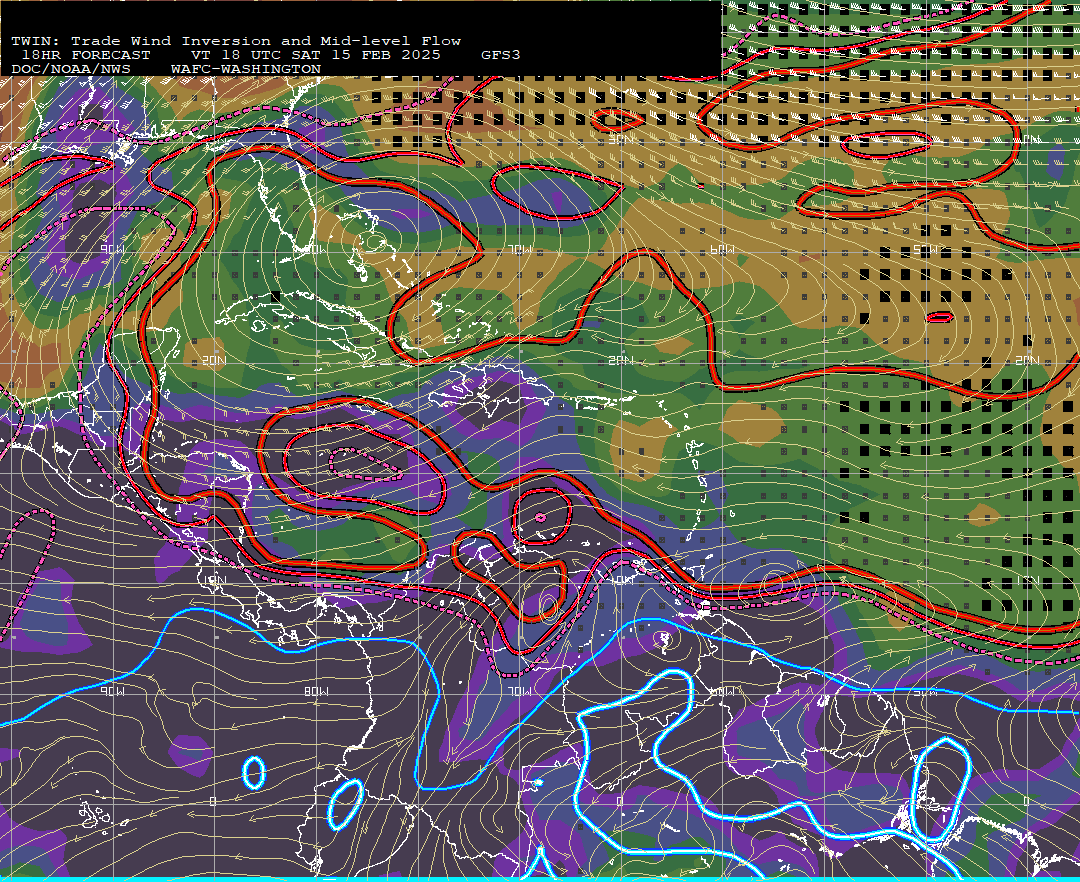Click the 20N label on the 85W line
The height and width of the screenshot is (882, 1080).
coord(214,360)
